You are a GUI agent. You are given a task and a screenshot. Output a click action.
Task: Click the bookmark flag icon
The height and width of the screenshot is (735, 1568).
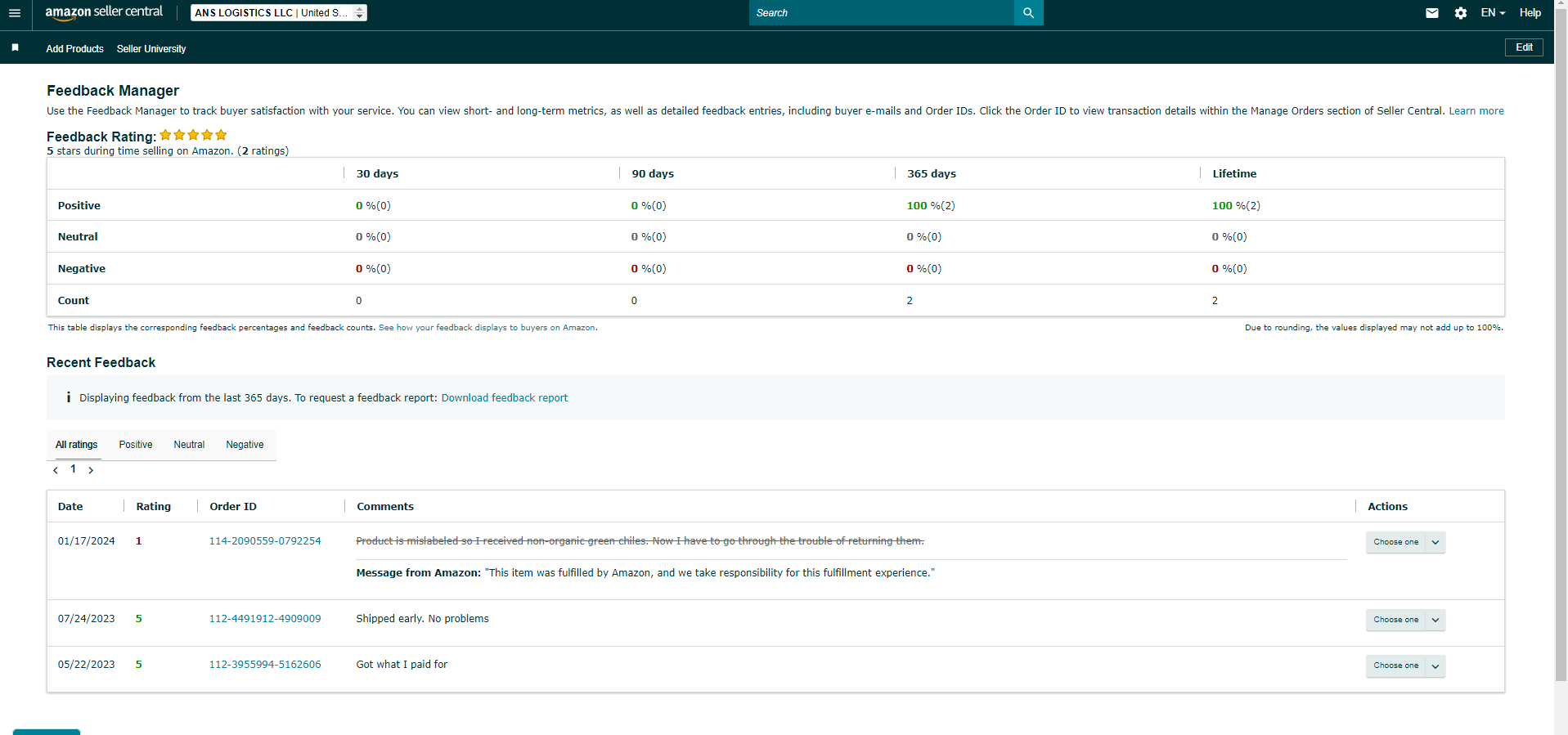tap(15, 48)
